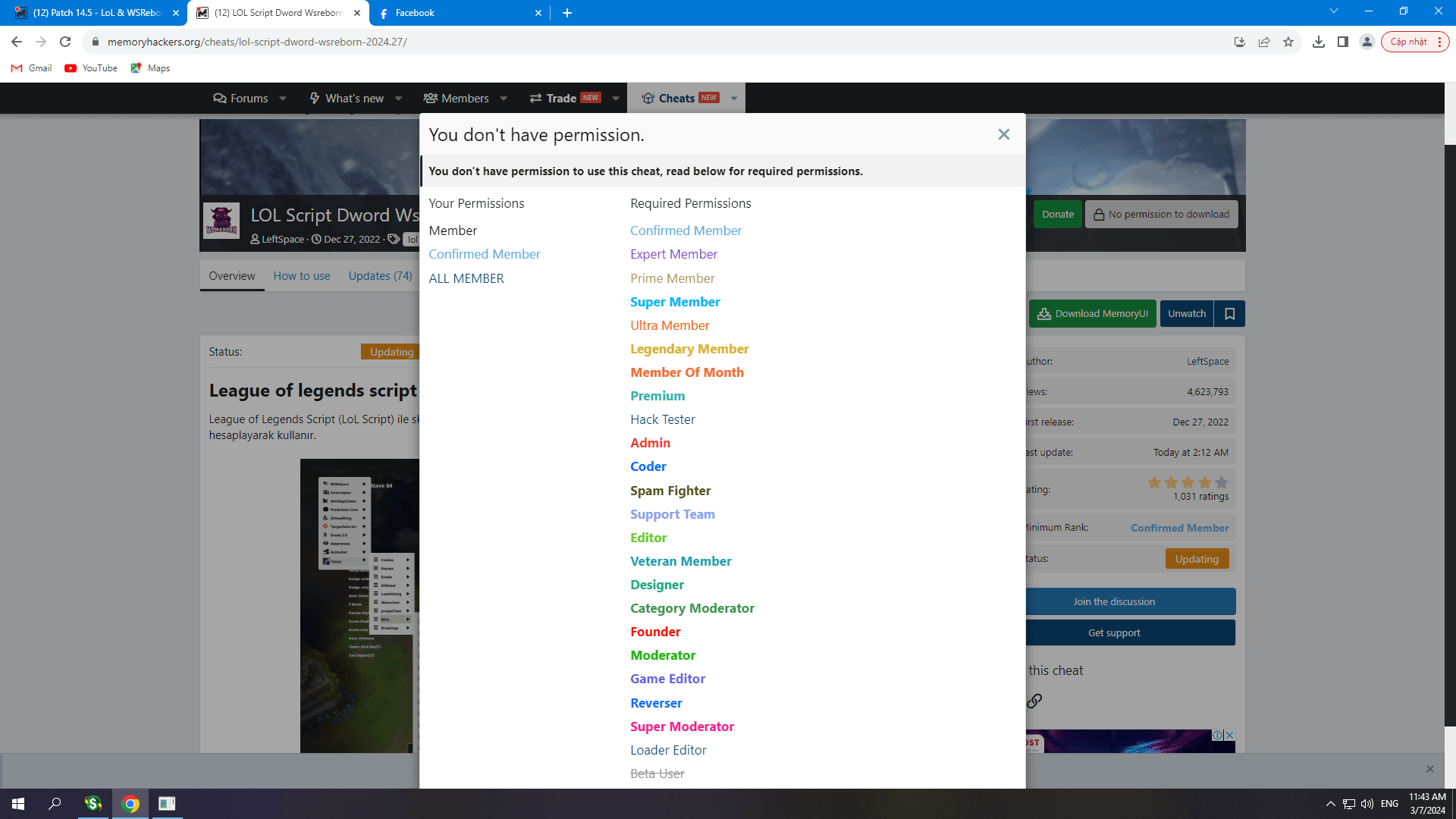Open the Trade menu

click(x=565, y=99)
